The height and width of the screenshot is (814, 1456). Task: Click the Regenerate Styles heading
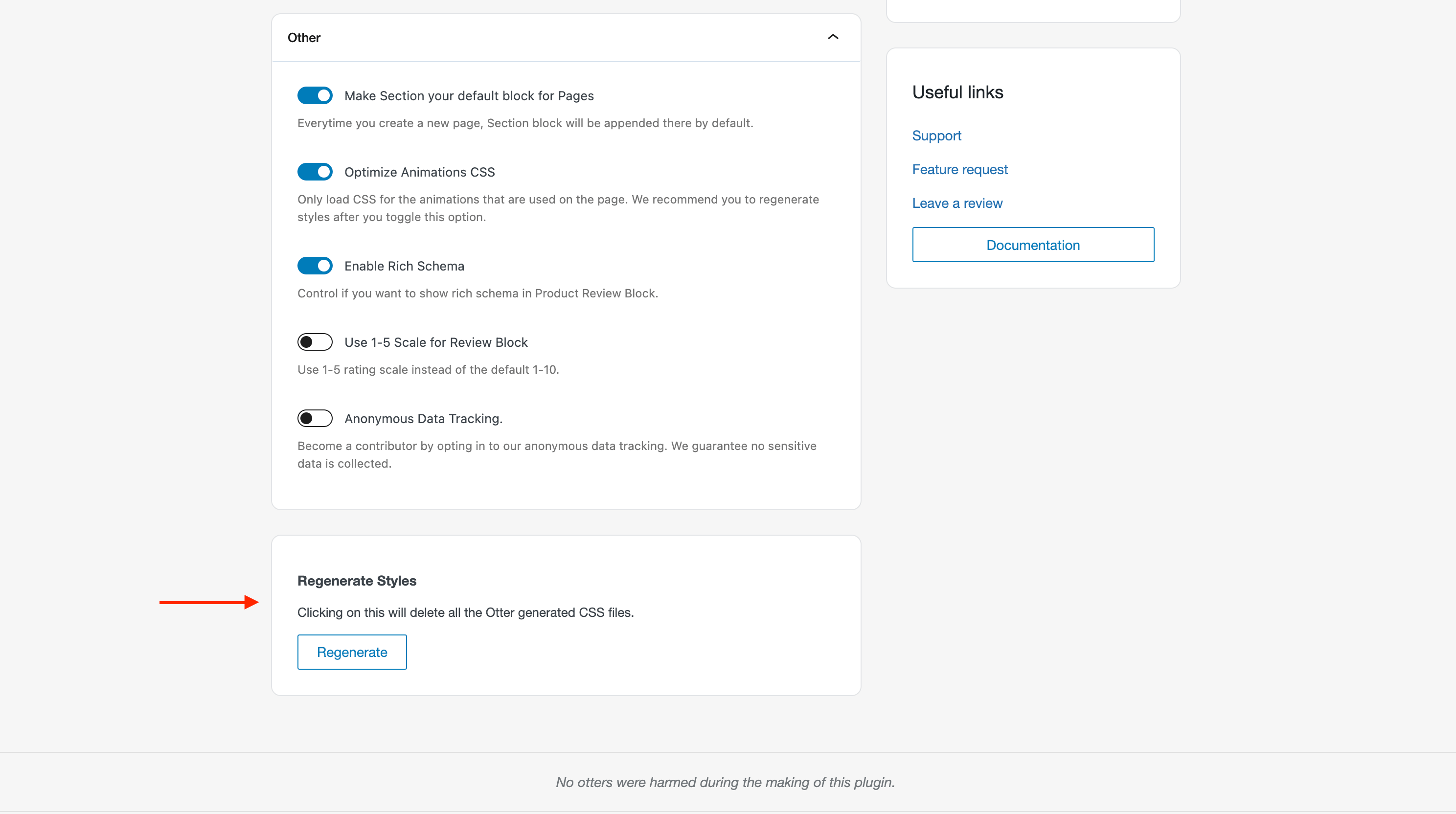[357, 581]
